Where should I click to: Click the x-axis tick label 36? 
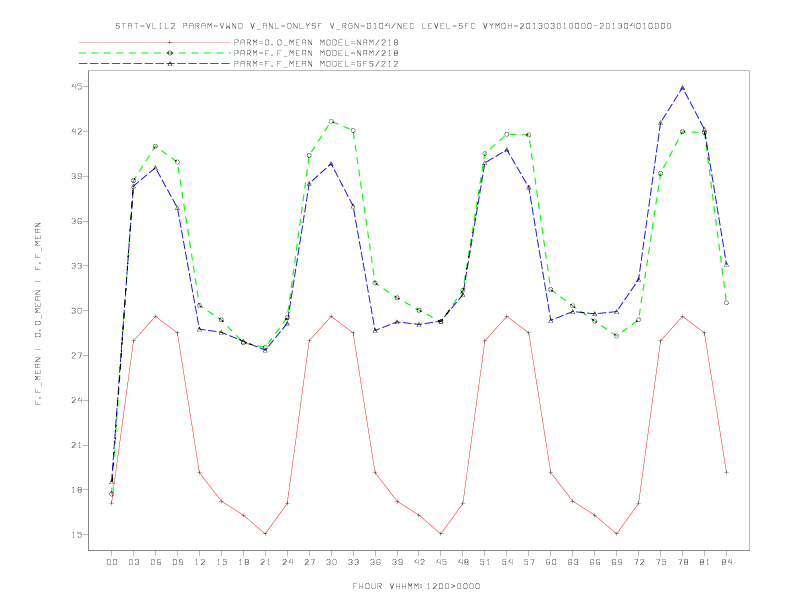click(x=375, y=562)
